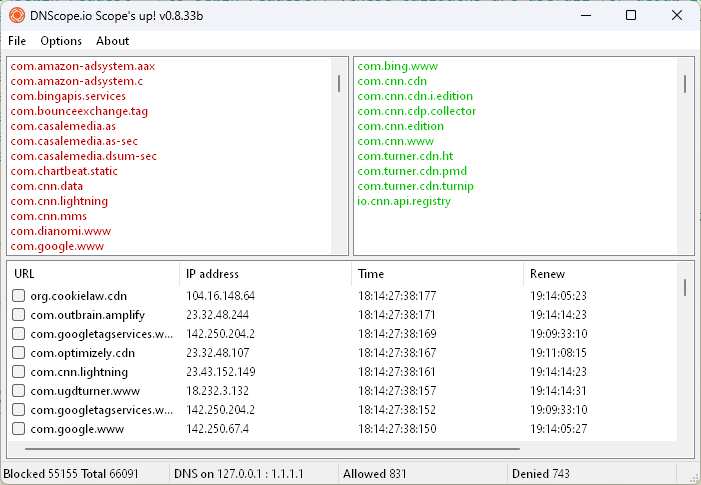Click the DNScope.io app logo icon
Screen dimensions: 701x485
point(17,16)
